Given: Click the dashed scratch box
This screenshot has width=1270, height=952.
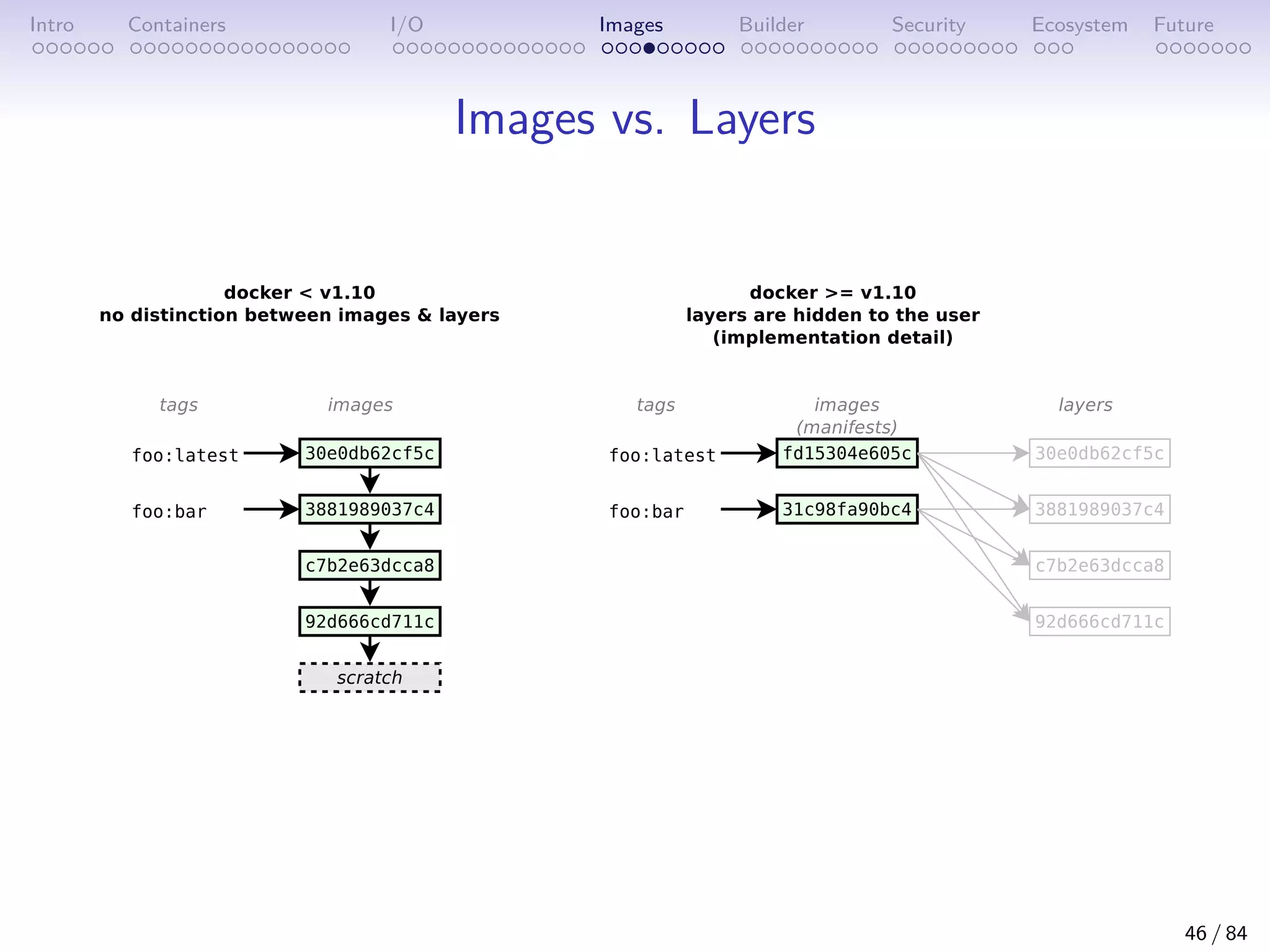Looking at the screenshot, I should point(370,677).
